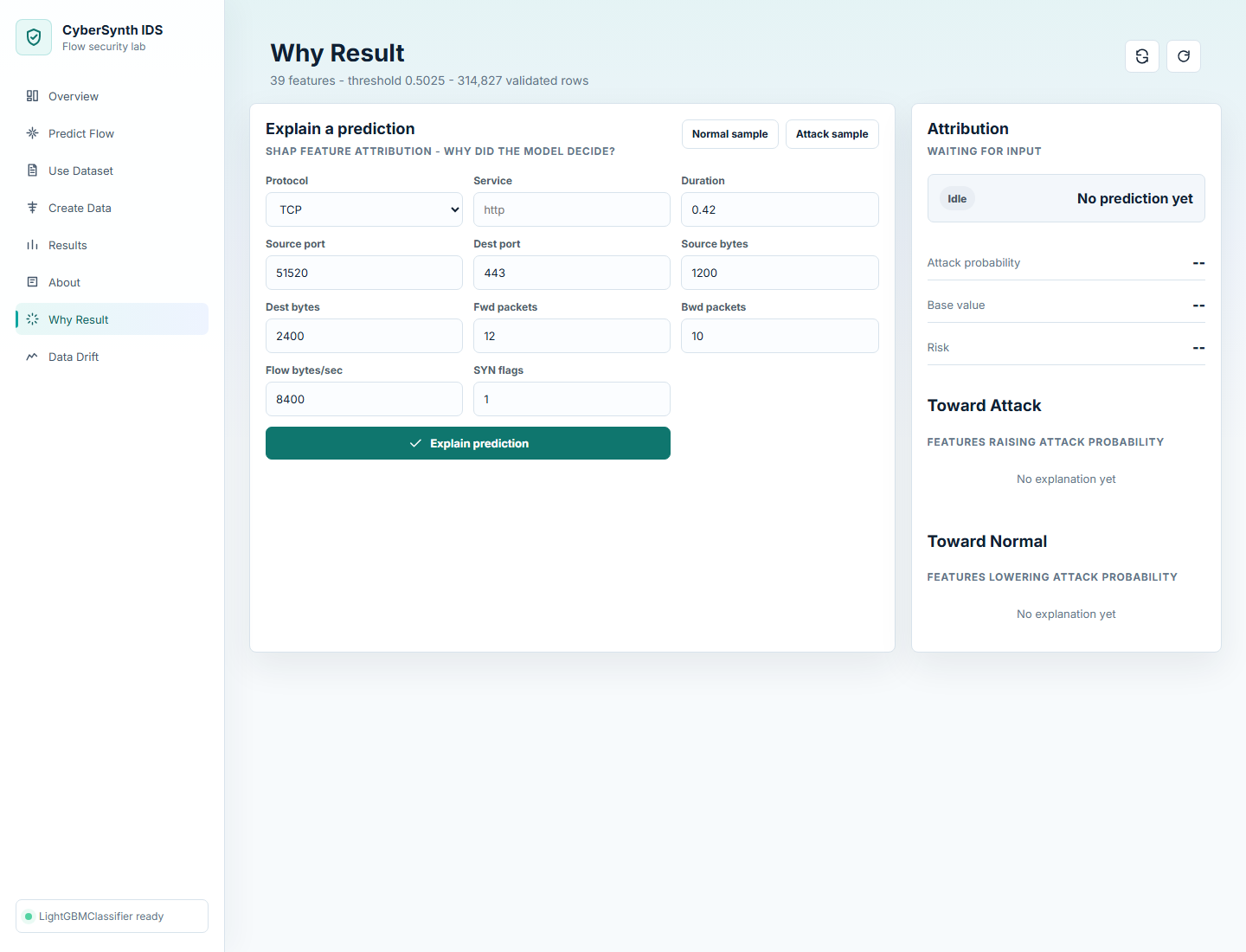Click the 'Toward Normal' heading
1246x952 pixels.
click(x=987, y=542)
